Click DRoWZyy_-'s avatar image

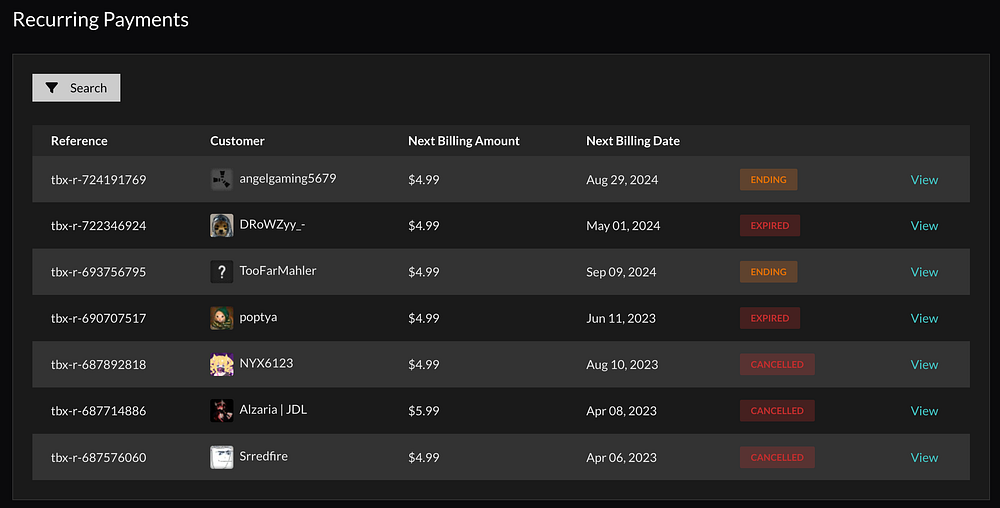tap(222, 226)
